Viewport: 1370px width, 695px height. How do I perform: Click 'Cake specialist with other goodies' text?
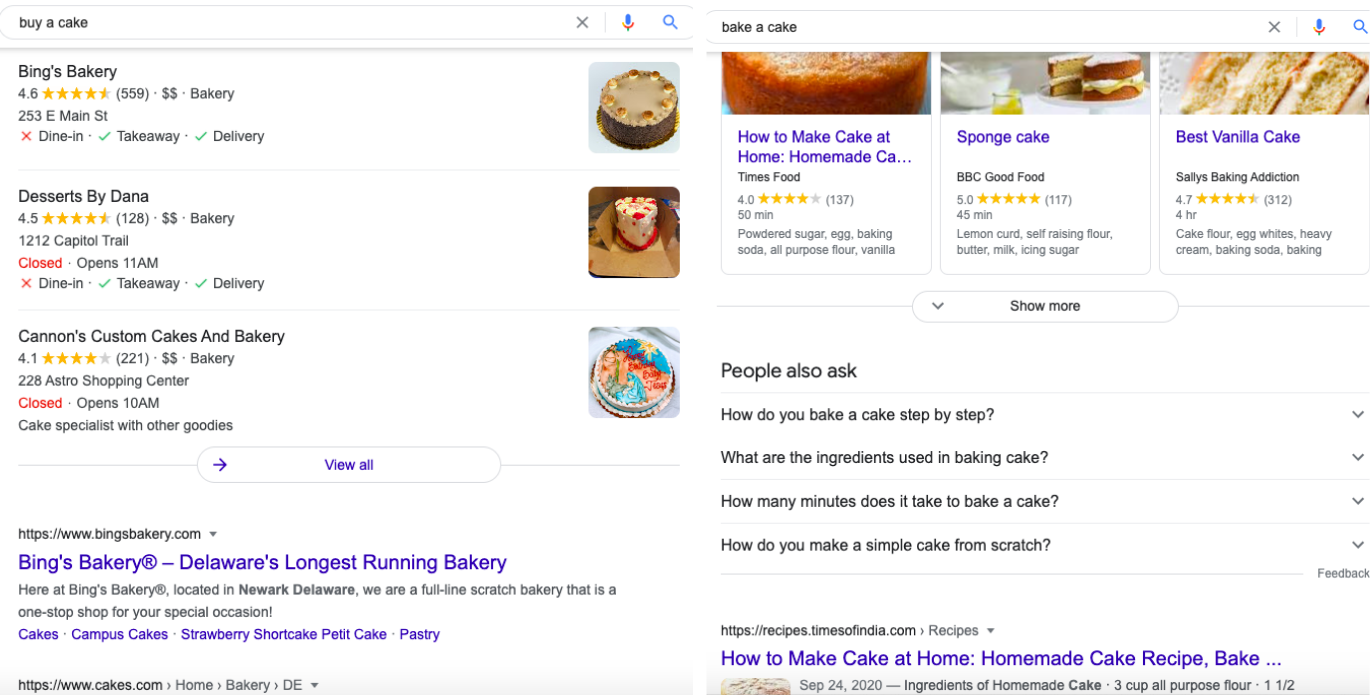pos(125,426)
